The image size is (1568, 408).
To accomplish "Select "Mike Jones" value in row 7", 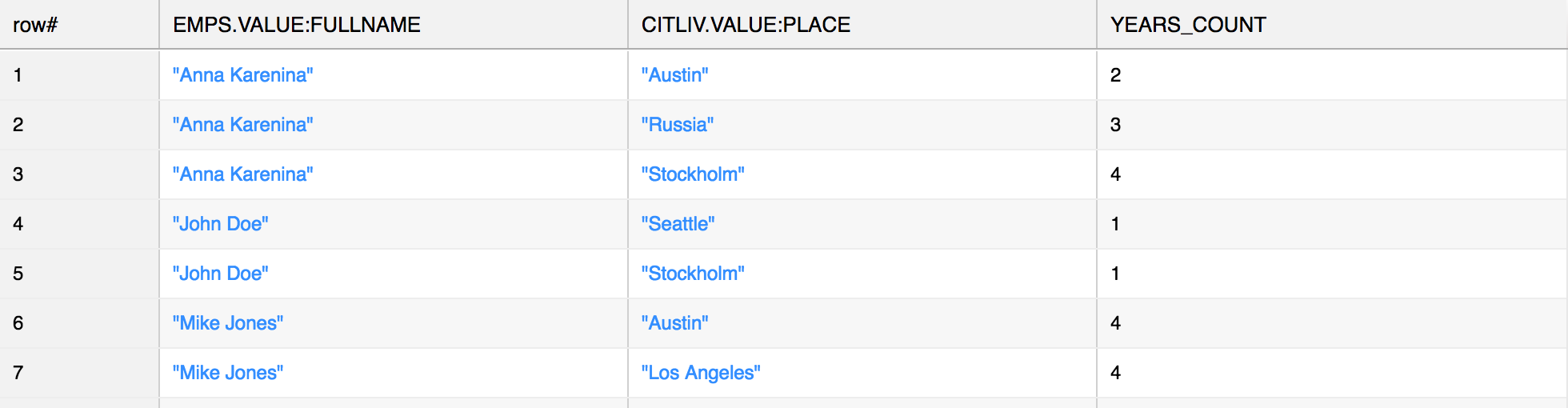I will click(228, 373).
